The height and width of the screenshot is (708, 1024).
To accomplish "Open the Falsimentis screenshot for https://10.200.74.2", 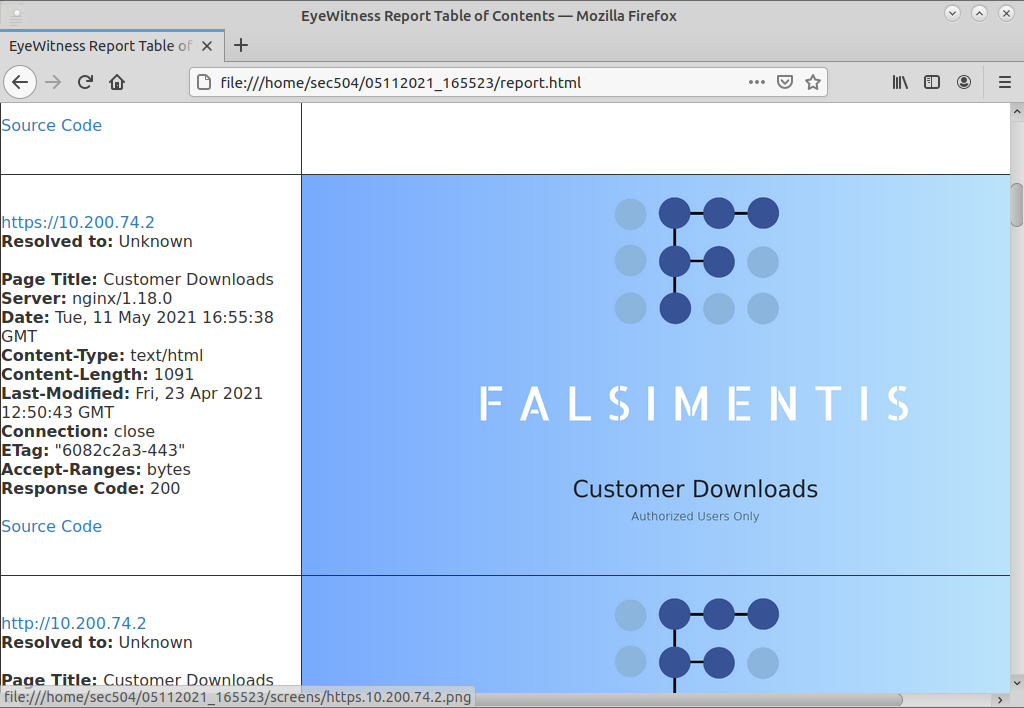I will [x=656, y=375].
